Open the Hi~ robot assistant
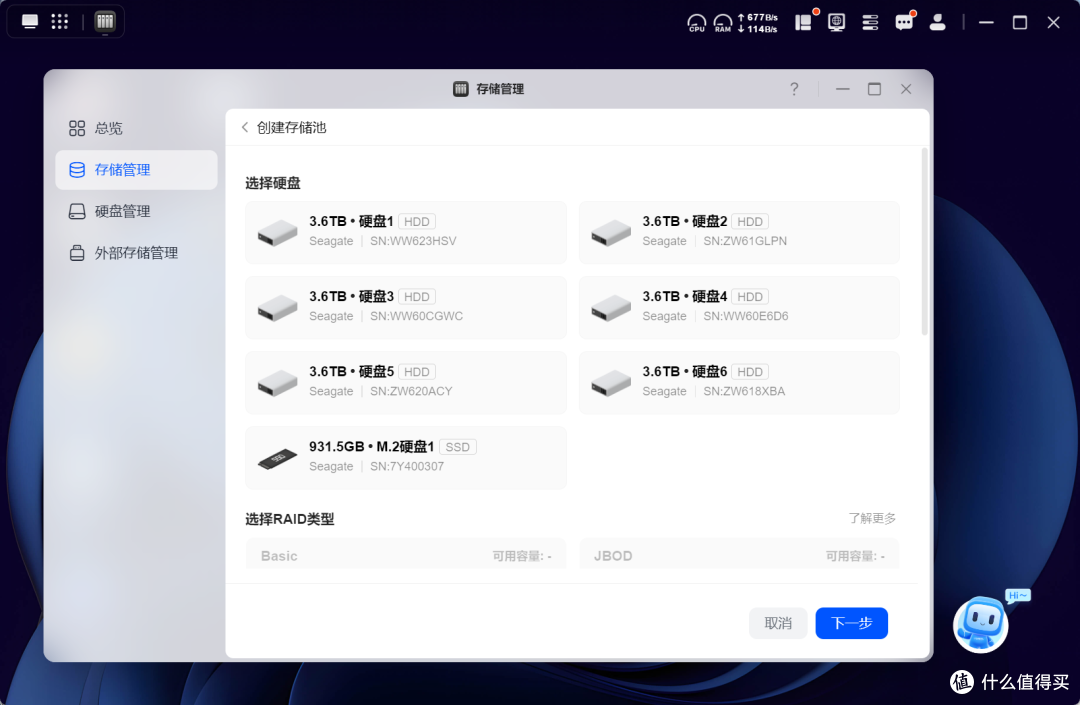Image resolution: width=1080 pixels, height=705 pixels. click(982, 624)
